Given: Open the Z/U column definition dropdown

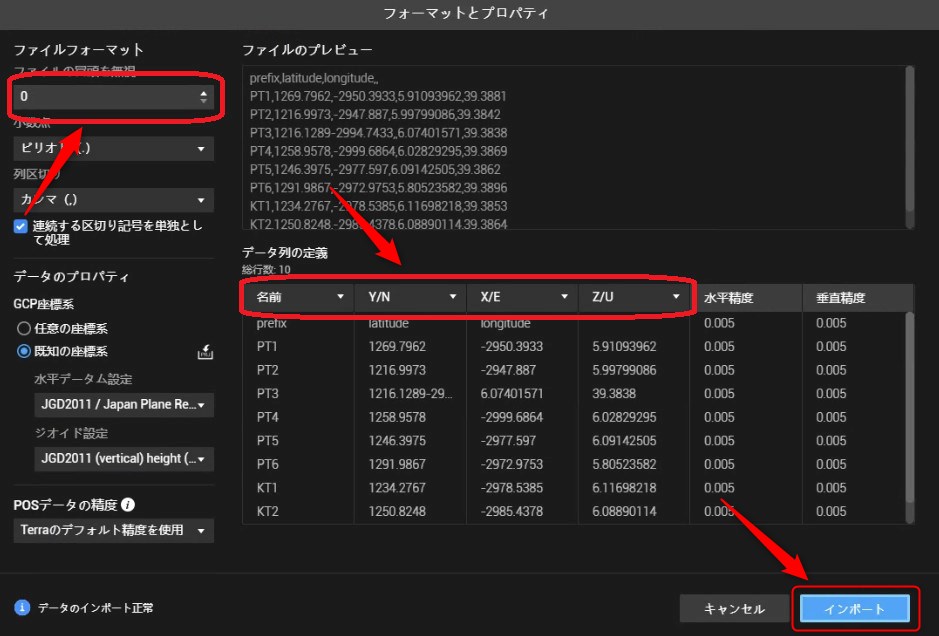Looking at the screenshot, I should coord(635,297).
